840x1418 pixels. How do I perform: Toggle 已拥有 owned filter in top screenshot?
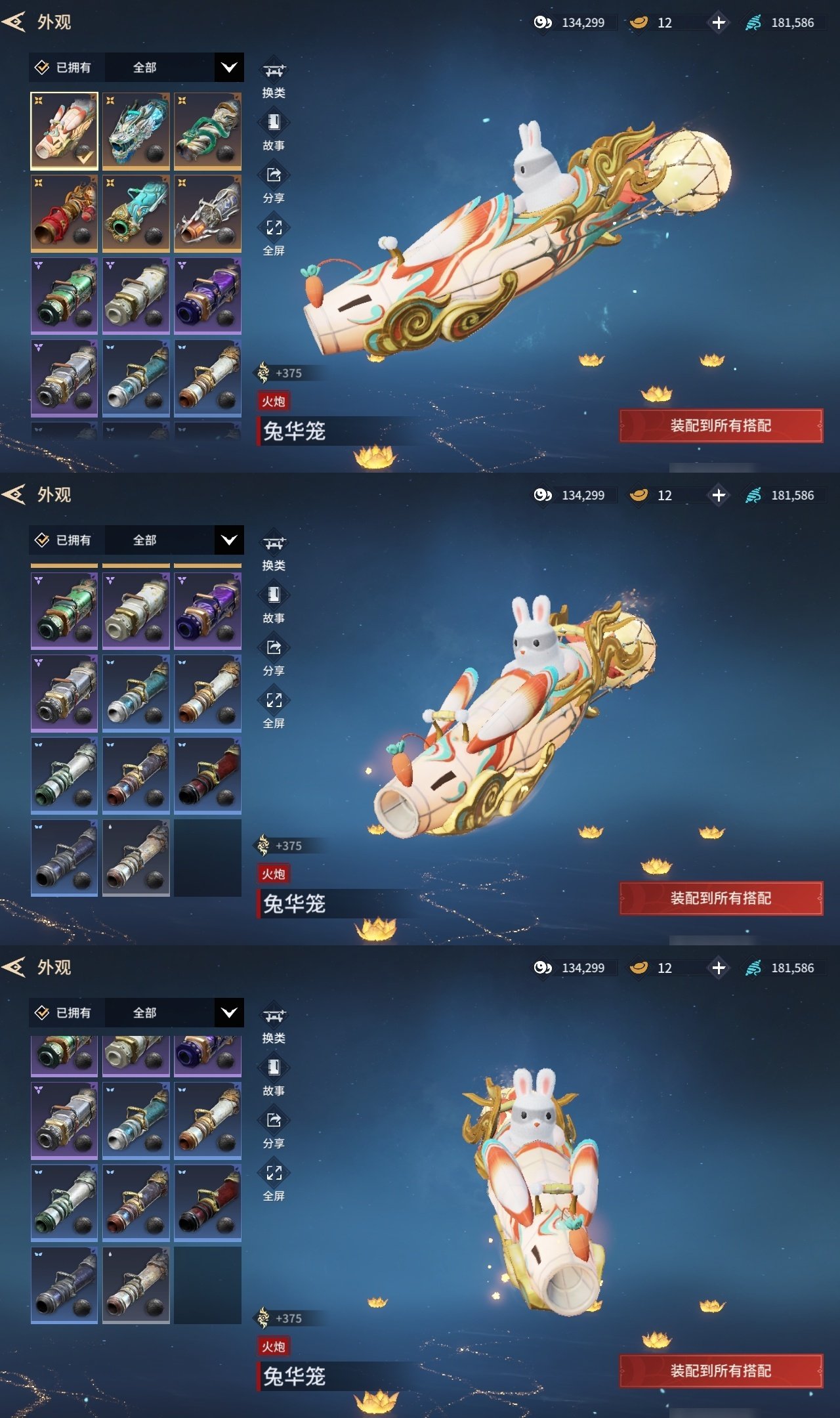click(63, 68)
